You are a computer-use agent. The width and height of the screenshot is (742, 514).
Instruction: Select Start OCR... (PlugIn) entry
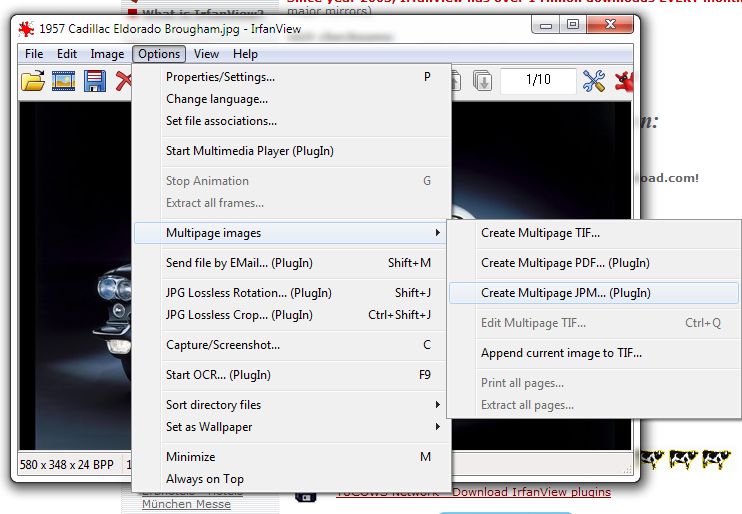coord(292,375)
